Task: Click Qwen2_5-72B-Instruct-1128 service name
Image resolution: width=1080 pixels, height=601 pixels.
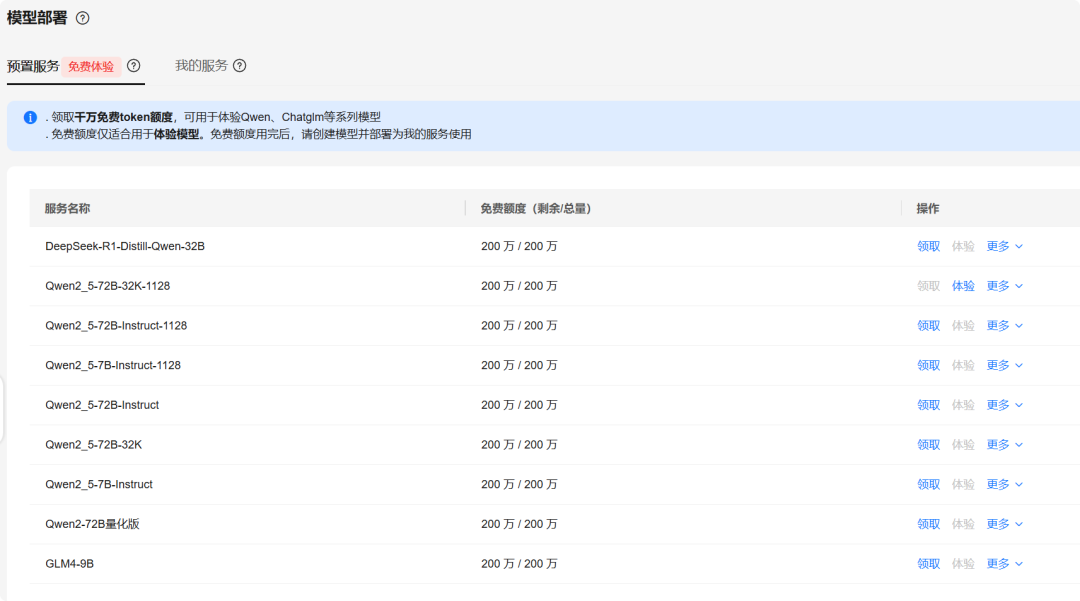Action: 116,326
